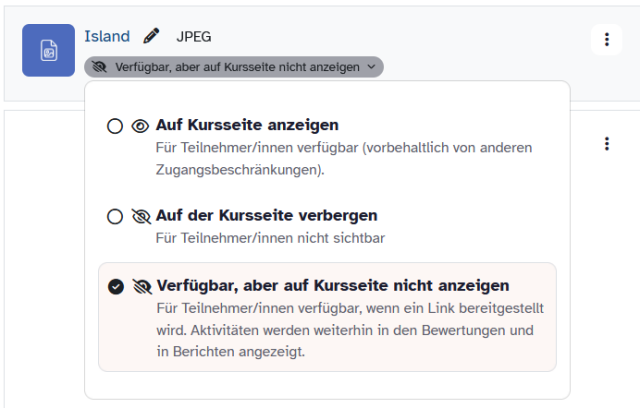Screen dimensions: 640x408
Task: Click the description "Für Teilnehmer/innen nicht sichtbar"
Action: (x=270, y=238)
